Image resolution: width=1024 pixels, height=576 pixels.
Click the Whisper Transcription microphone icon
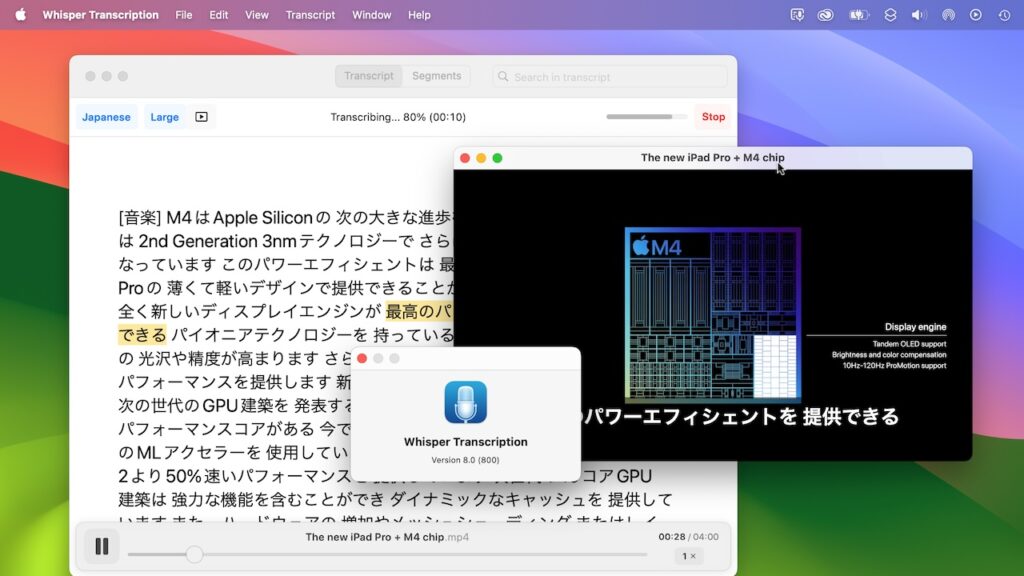(x=466, y=400)
